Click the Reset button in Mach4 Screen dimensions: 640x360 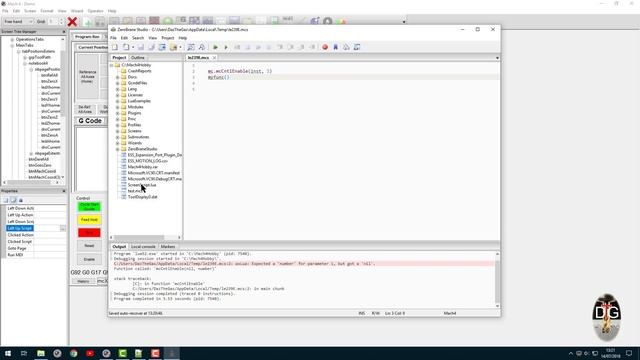[89, 246]
